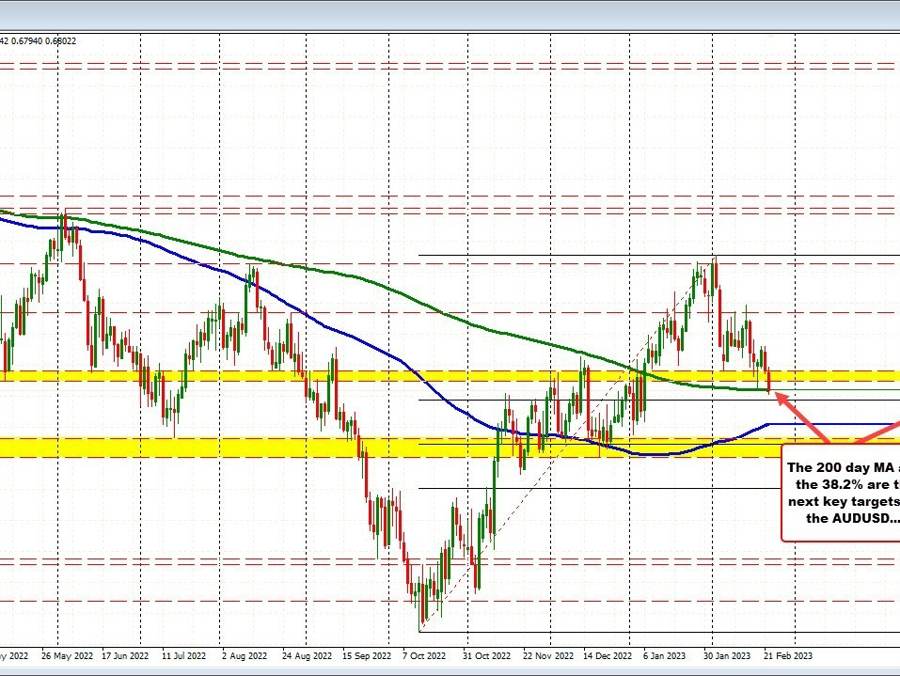
Task: Click the upper yellow horizontal support band
Action: click(200, 376)
